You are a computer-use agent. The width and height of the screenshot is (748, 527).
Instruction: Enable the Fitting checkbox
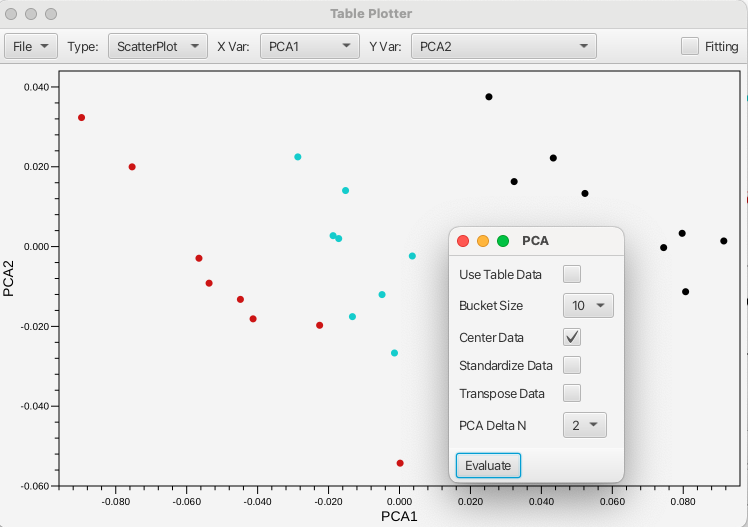(x=690, y=46)
